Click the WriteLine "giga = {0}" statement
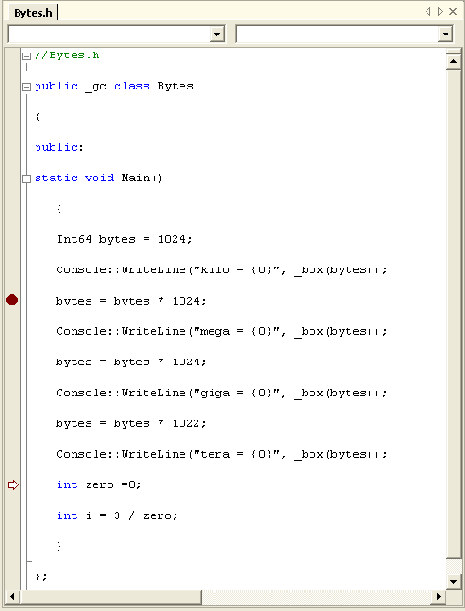The width and height of the screenshot is (465, 611). 222,393
